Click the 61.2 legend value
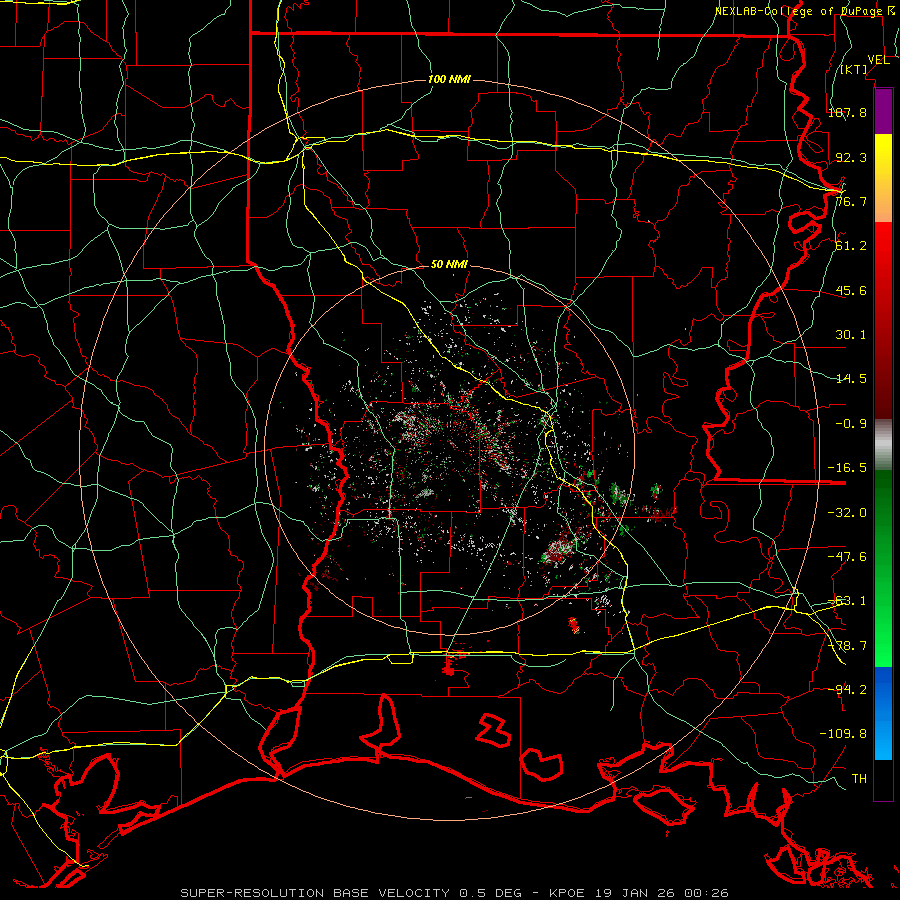Viewport: 900px width, 900px height. (x=851, y=246)
